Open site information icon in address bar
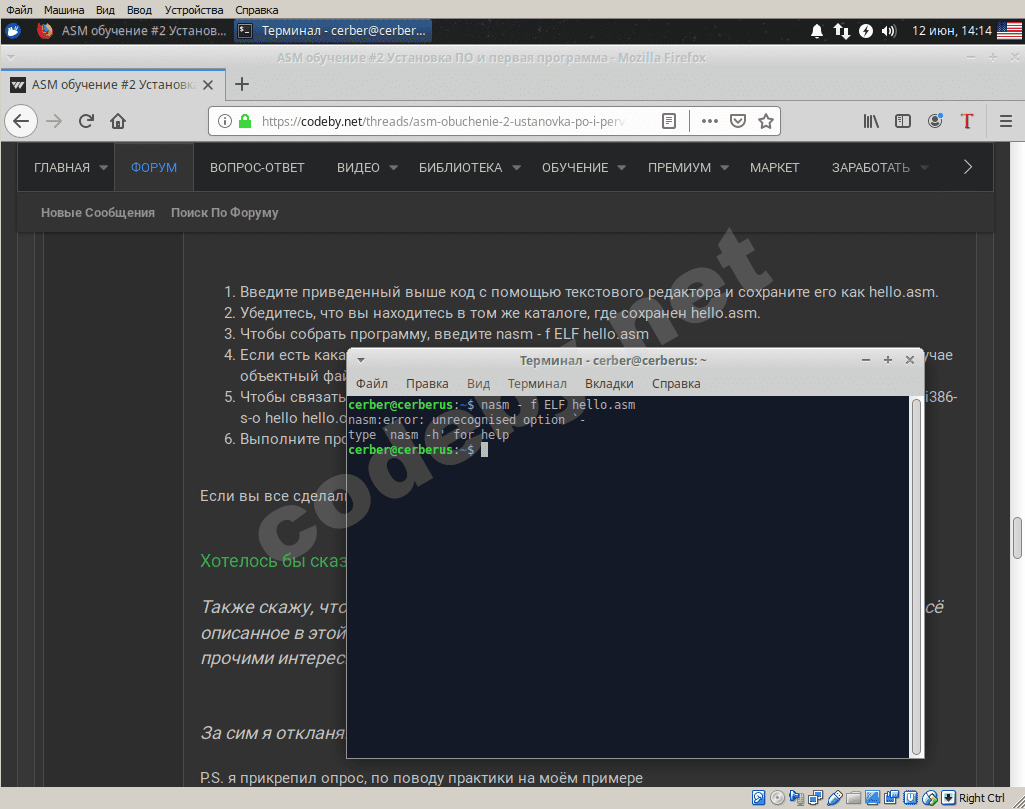Image resolution: width=1025 pixels, height=809 pixels. coord(224,121)
